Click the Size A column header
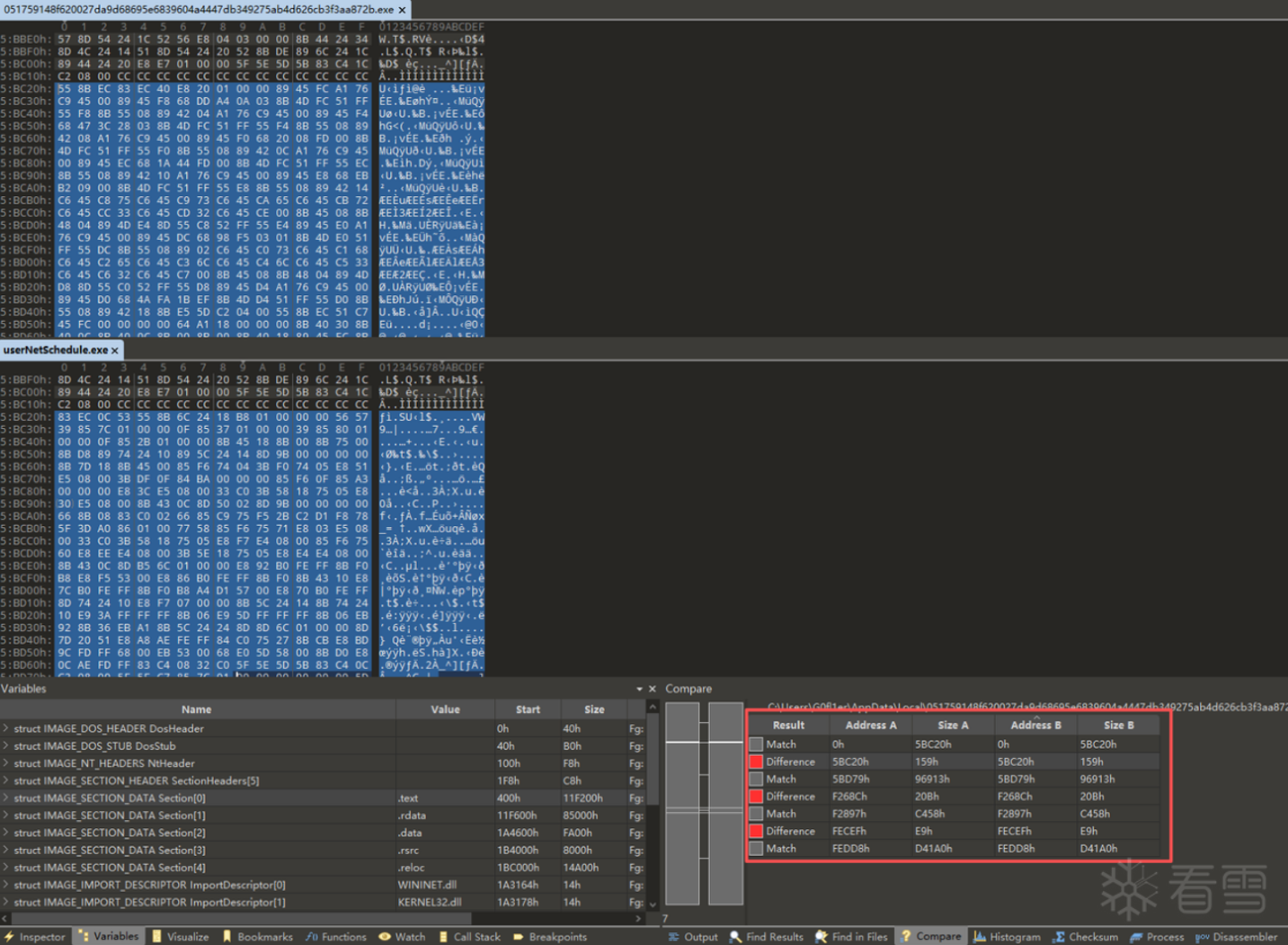 pos(953,725)
